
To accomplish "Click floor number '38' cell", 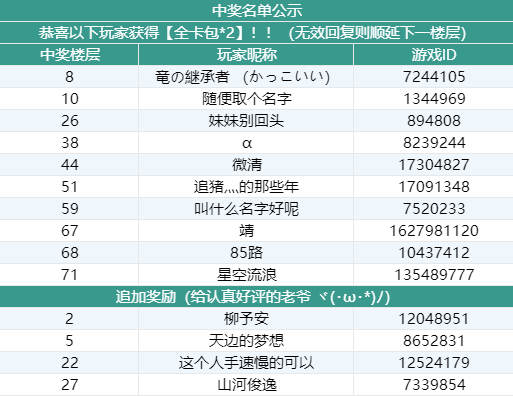I will 69,143.
